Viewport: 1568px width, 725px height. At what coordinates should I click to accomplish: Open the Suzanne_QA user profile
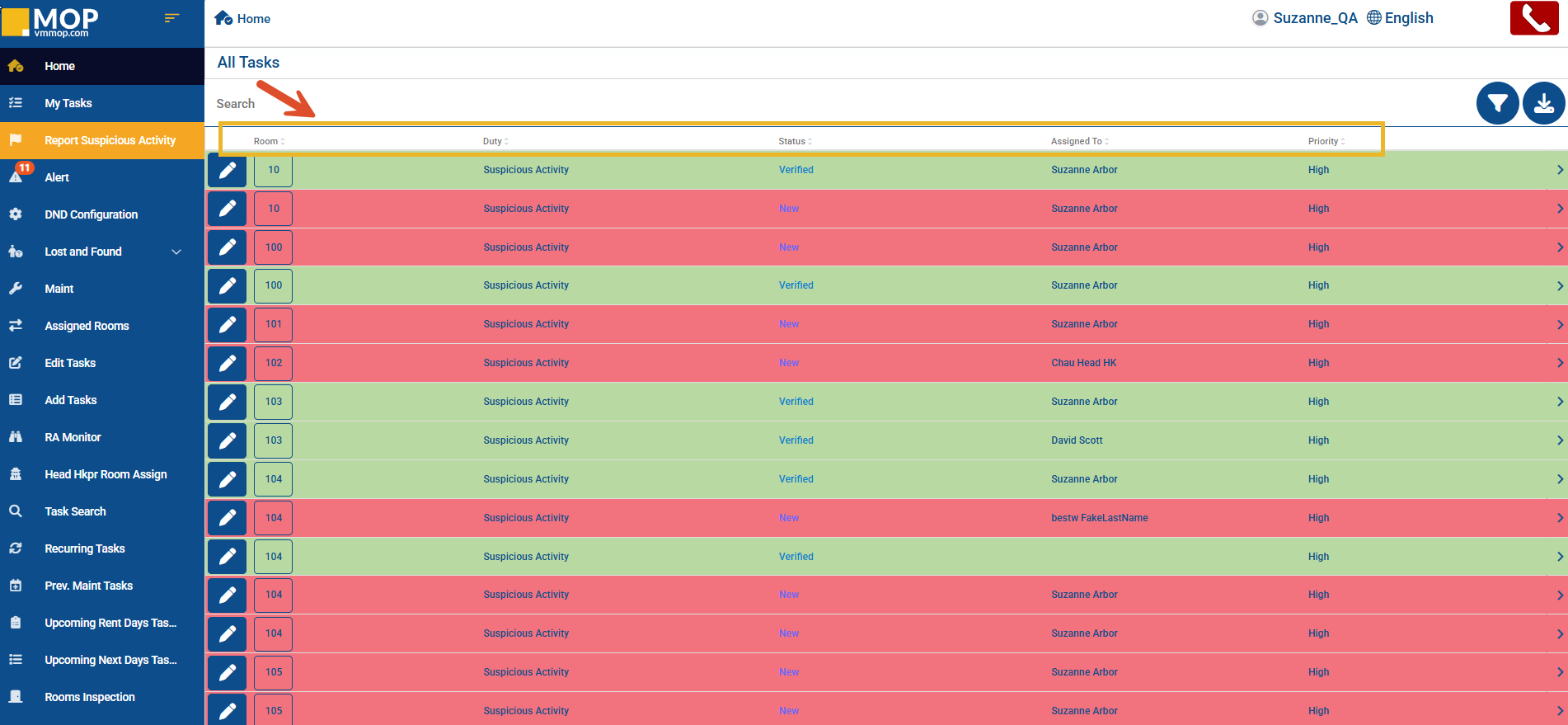pos(1304,18)
